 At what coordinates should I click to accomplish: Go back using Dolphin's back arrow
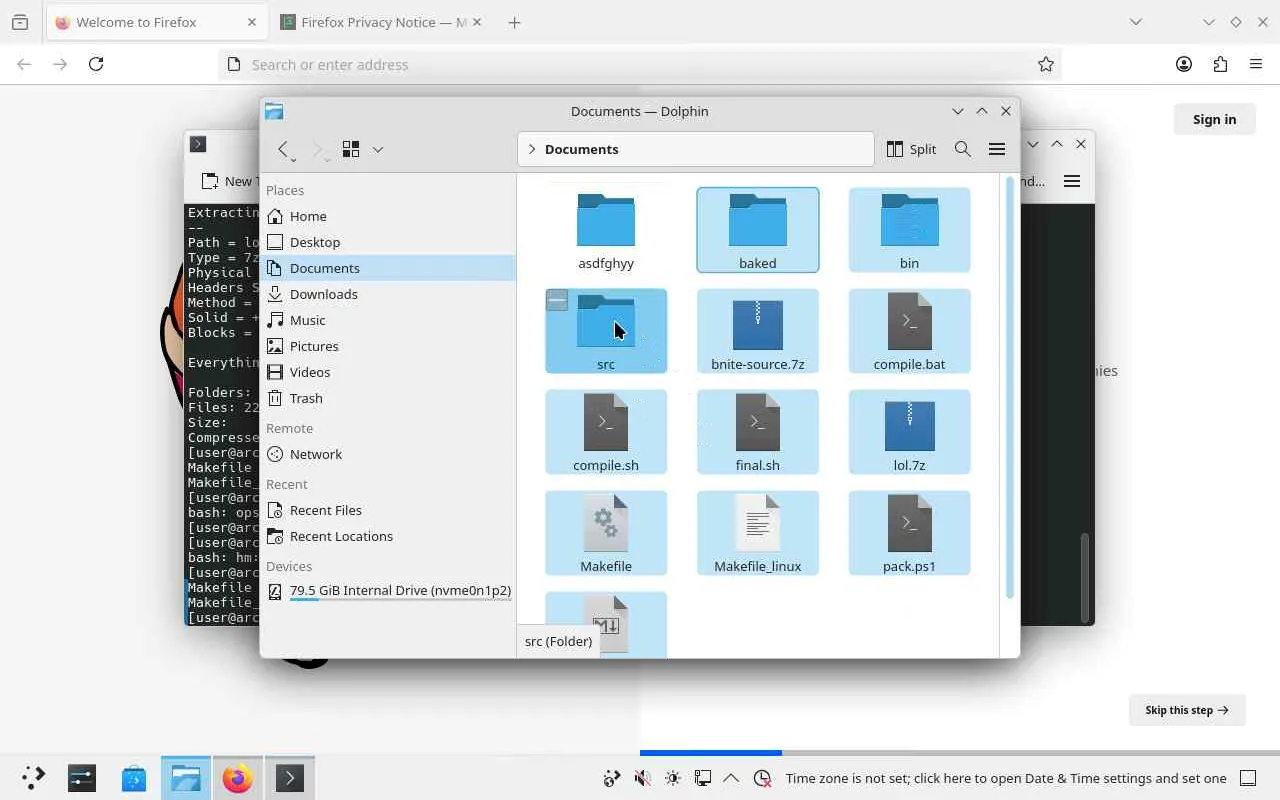point(284,149)
